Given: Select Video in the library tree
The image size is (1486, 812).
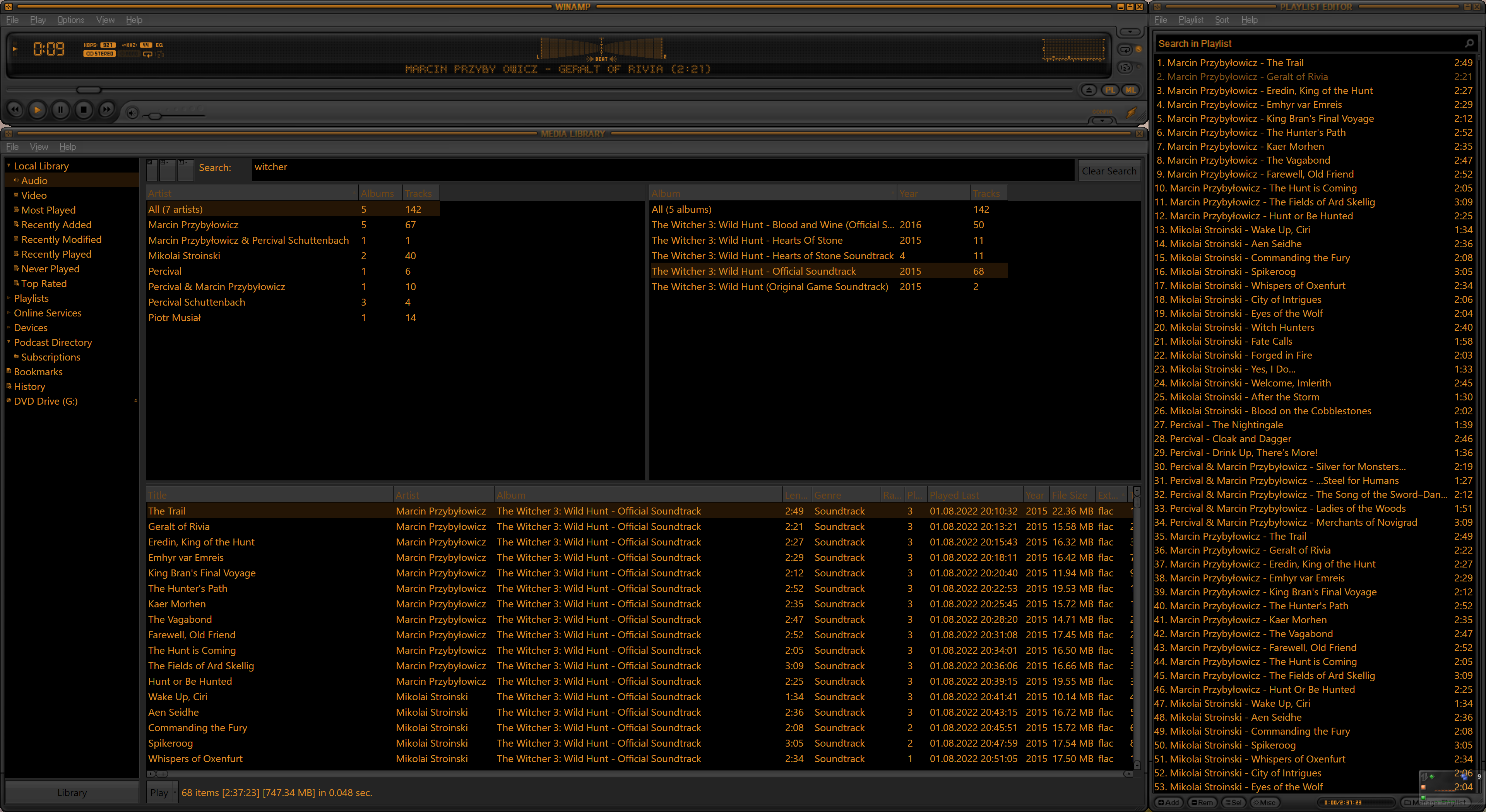Looking at the screenshot, I should coord(33,195).
